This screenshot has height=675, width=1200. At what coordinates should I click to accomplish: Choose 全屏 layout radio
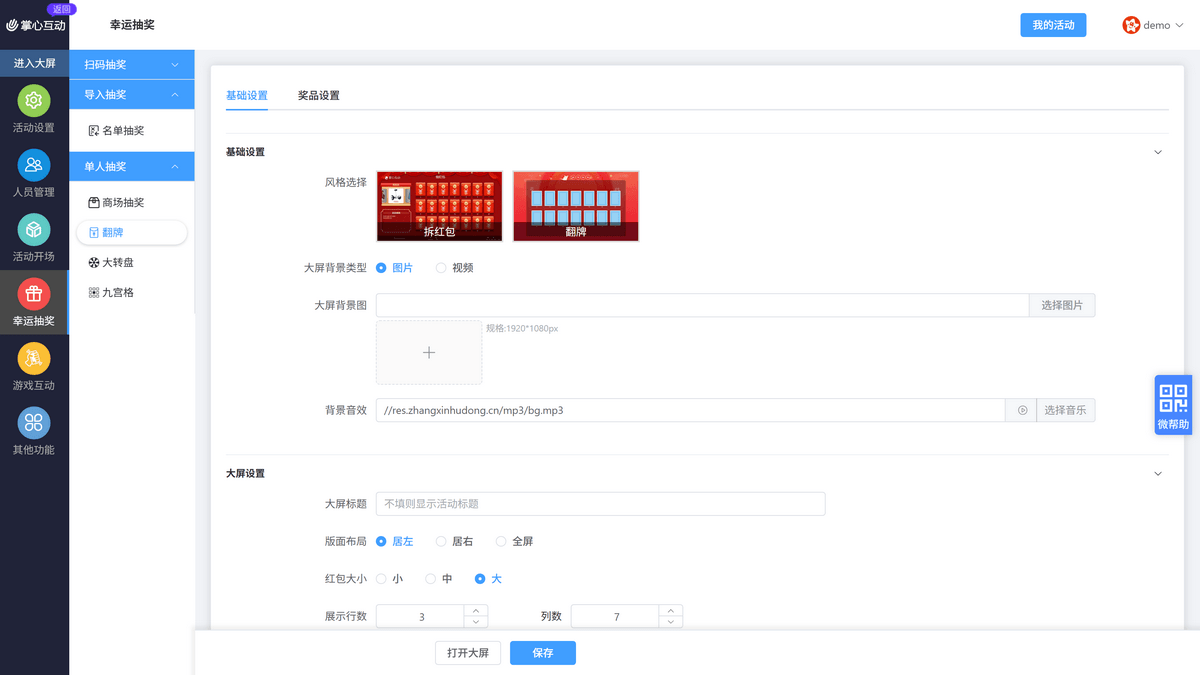coord(501,541)
